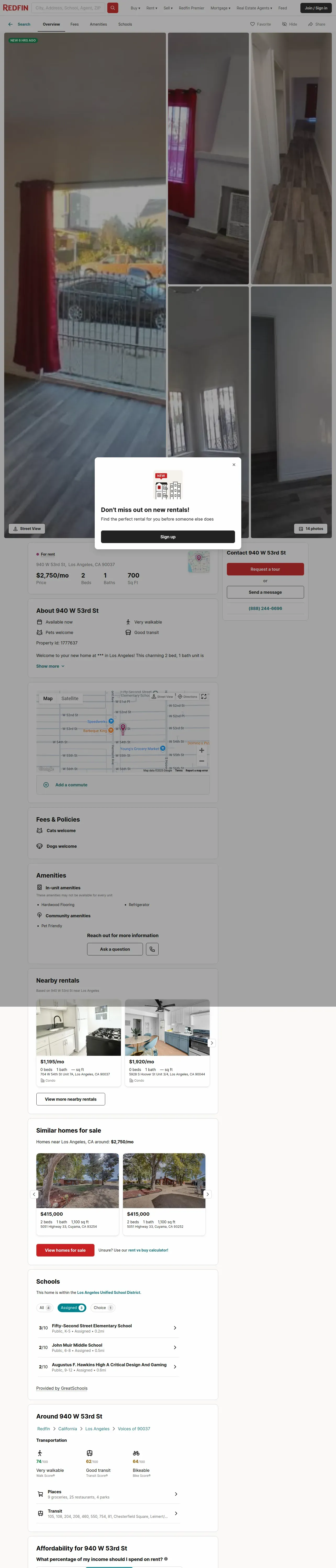336x1568 pixels.
Task: Zoom in on the map
Action: (x=202, y=750)
